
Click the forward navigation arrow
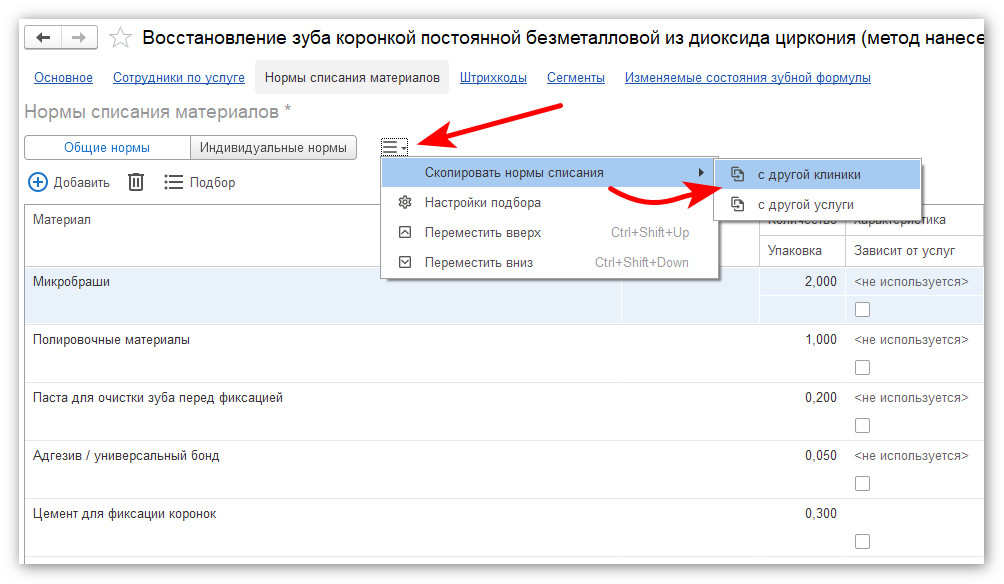point(79,38)
